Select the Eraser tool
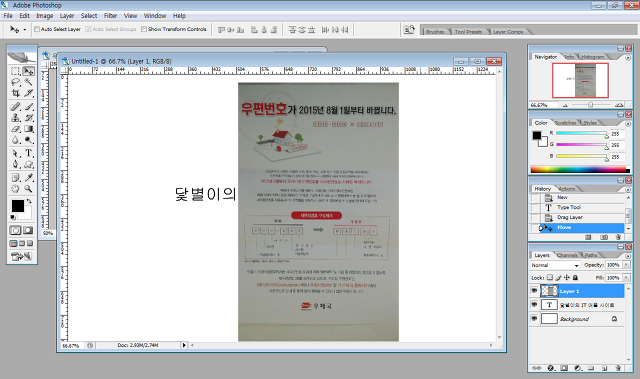Screen dimensions: 640x379 pyautogui.click(x=16, y=129)
